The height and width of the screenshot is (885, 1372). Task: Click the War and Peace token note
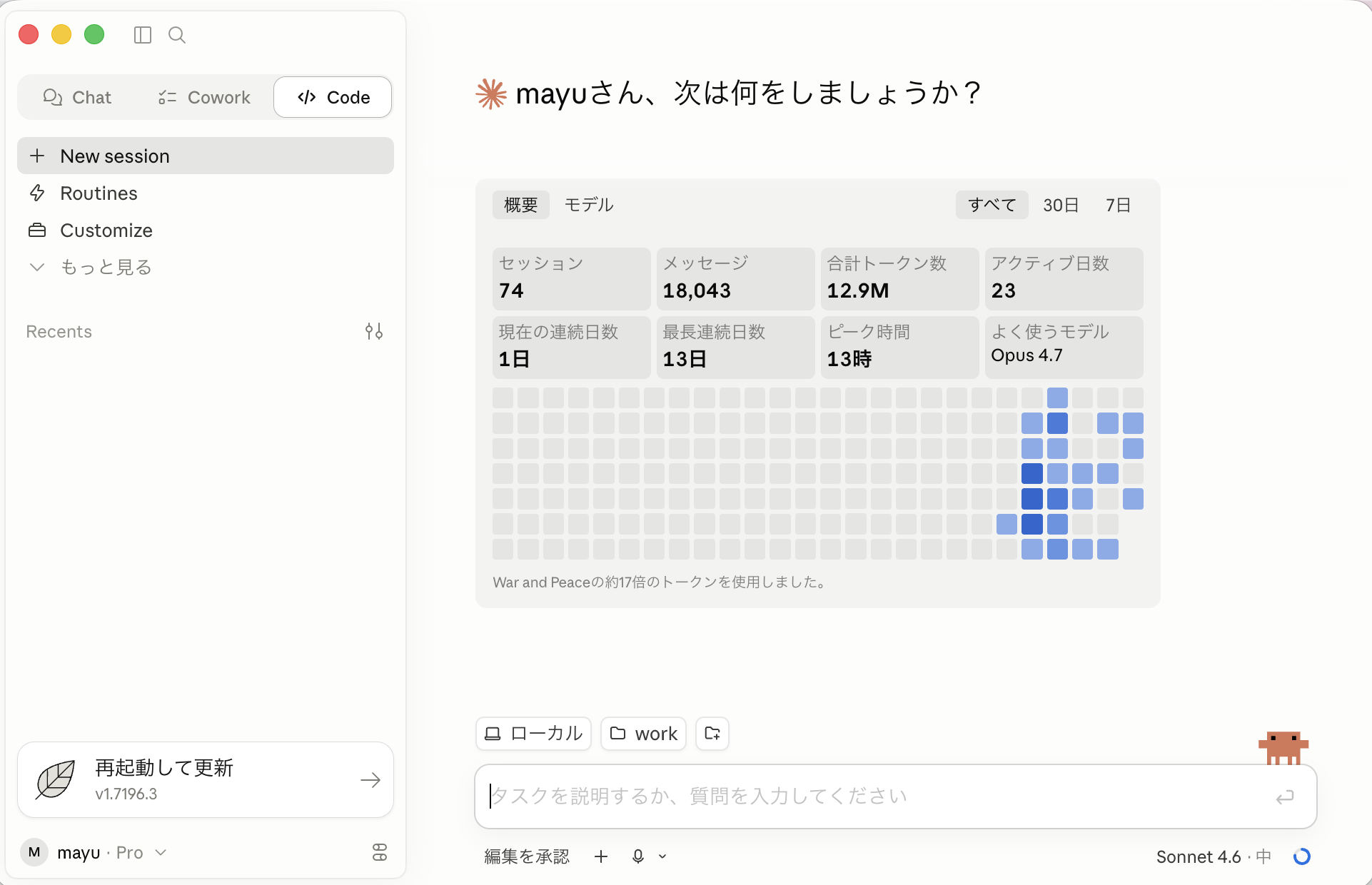[x=660, y=582]
